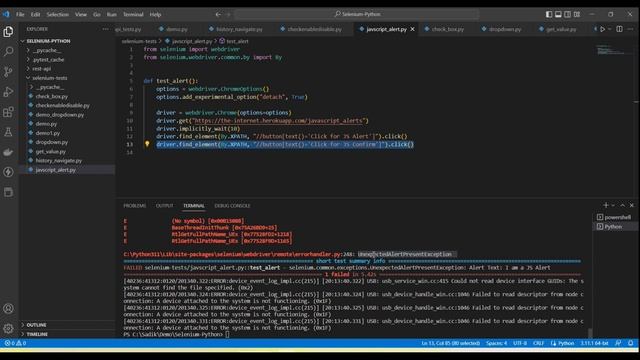This screenshot has height=360, width=640.
Task: Switch to the DEBUG CONSOLE panel tab
Action: point(232,206)
